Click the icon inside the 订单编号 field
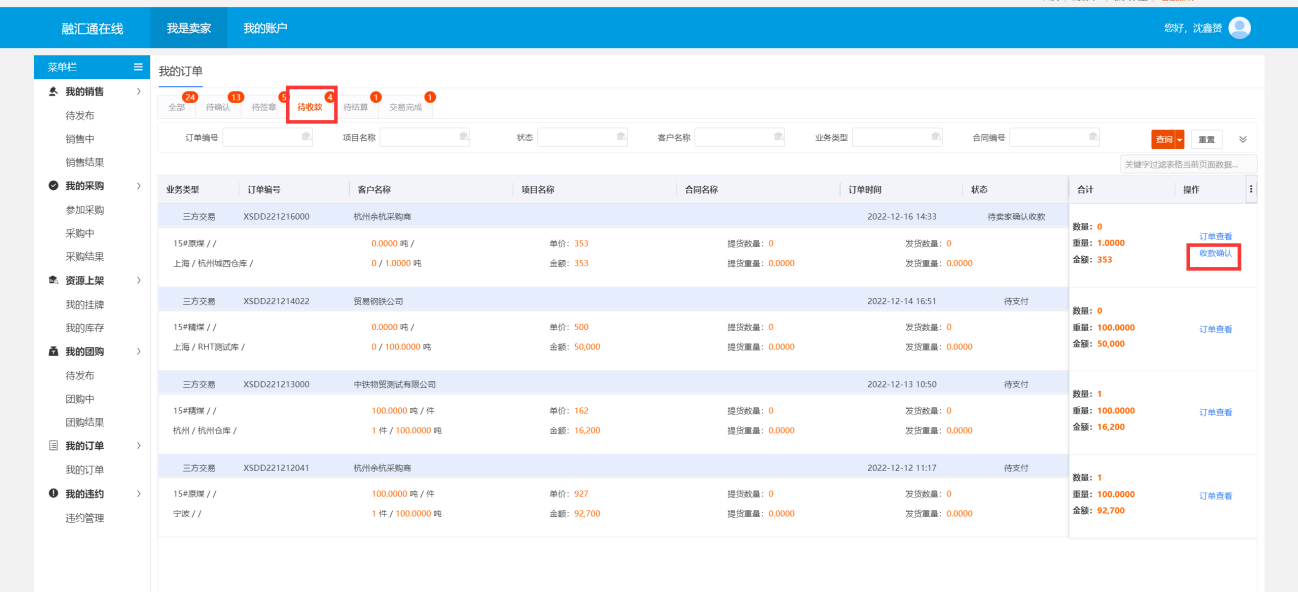 point(306,137)
